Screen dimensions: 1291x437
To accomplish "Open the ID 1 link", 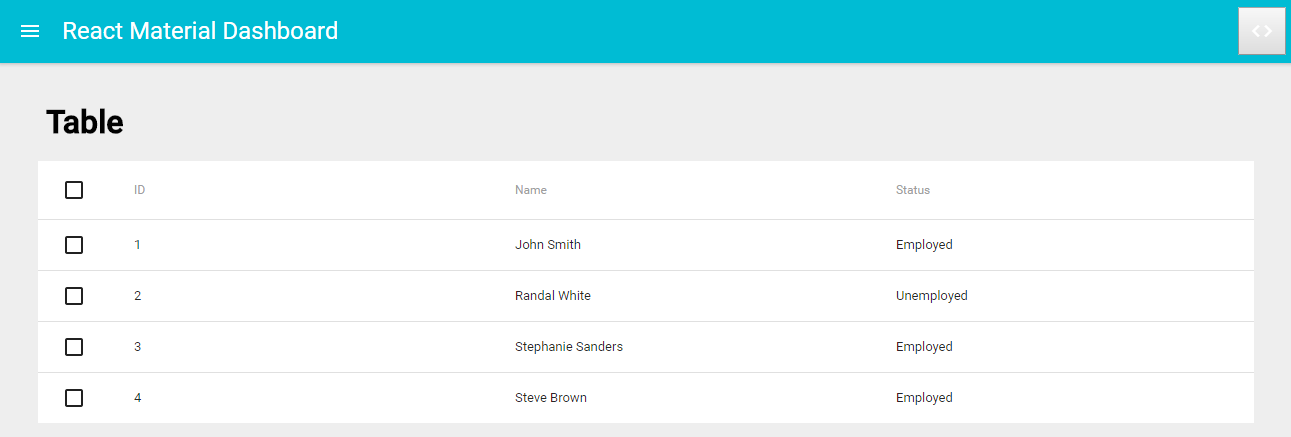I will pos(138,245).
